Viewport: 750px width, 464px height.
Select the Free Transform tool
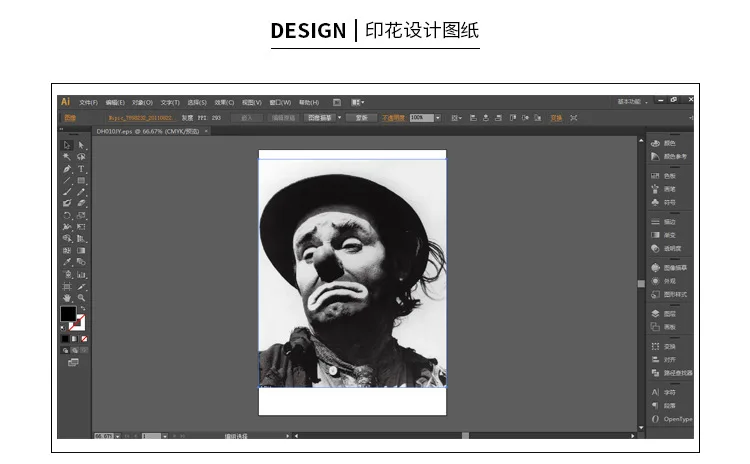(x=81, y=227)
